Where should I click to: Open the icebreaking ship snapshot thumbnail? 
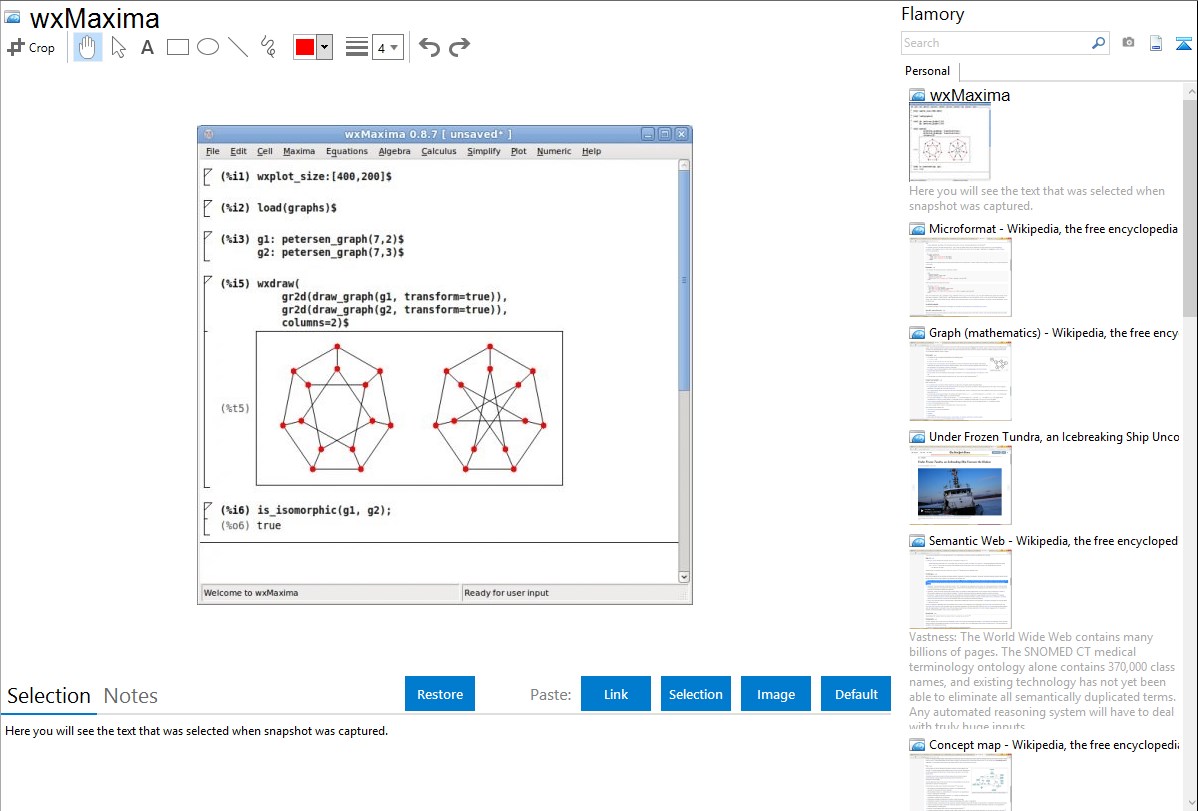960,485
